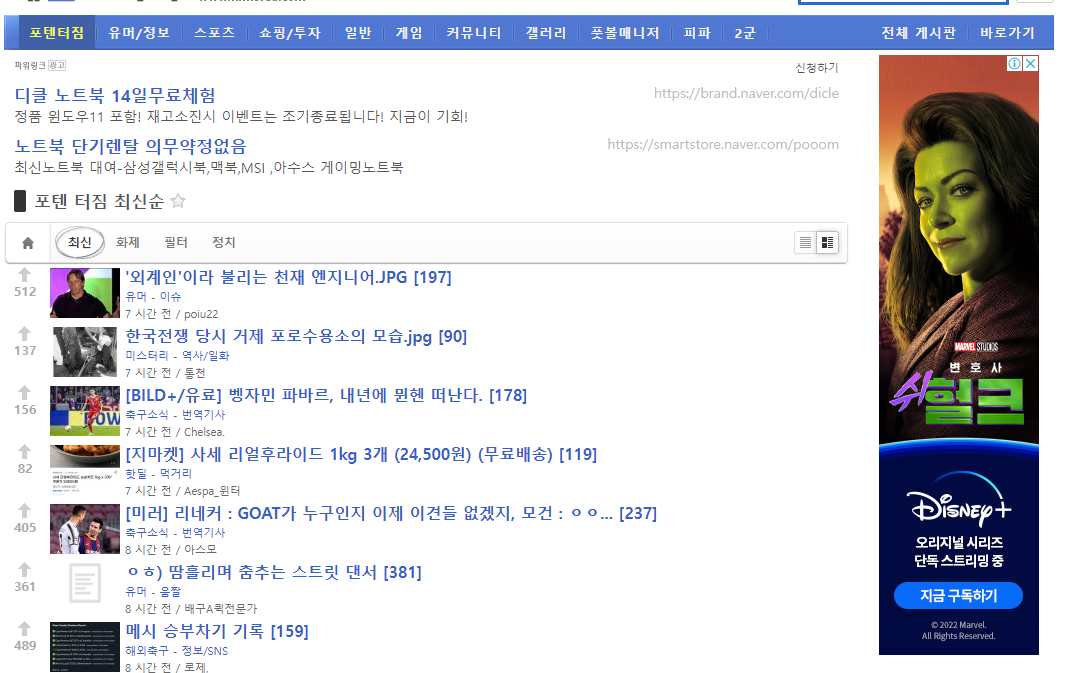The height and width of the screenshot is (673, 1073).
Task: Switch to thumbnail list view icon
Action: point(827,242)
